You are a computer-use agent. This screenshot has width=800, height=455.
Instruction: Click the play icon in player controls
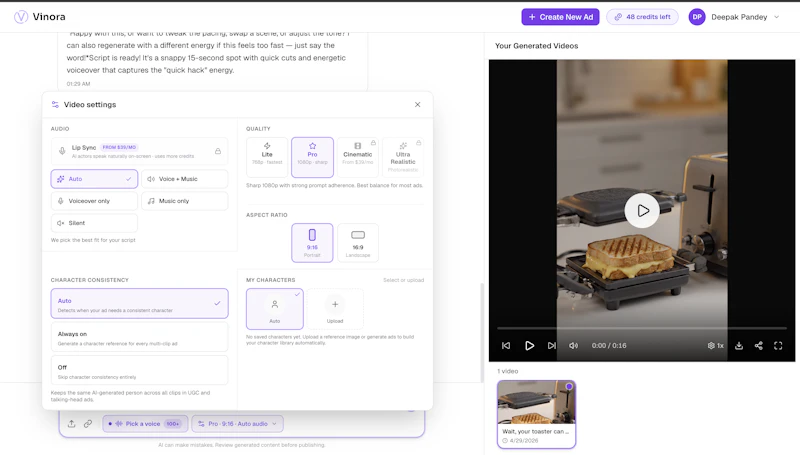click(x=529, y=345)
